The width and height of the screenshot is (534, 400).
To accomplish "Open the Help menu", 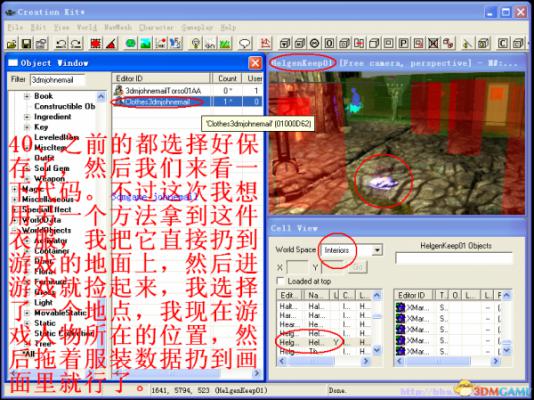I will click(x=229, y=28).
